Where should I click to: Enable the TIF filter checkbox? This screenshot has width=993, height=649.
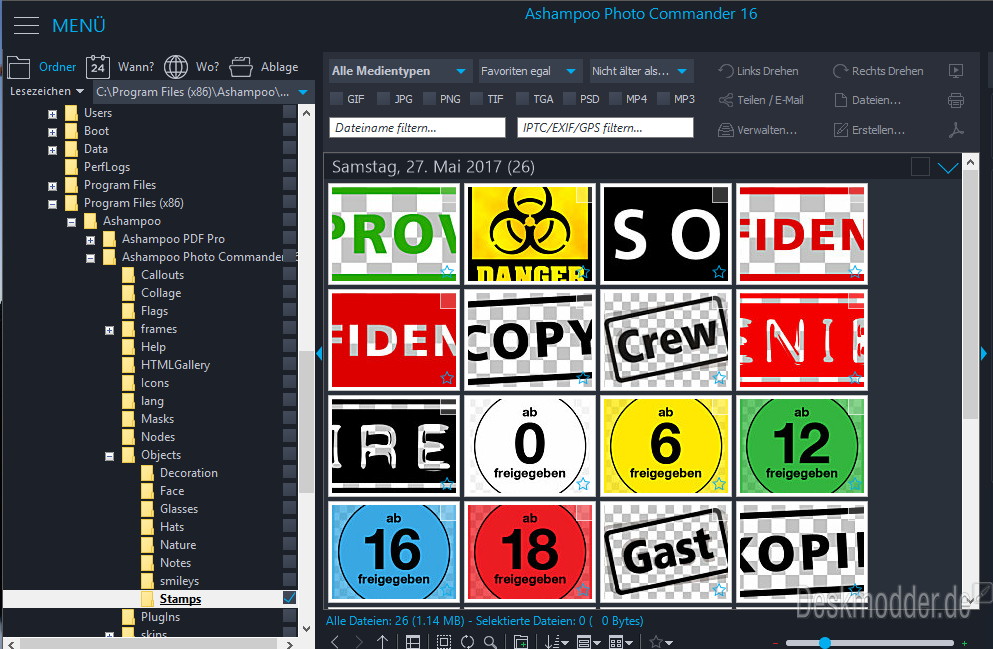pos(476,99)
